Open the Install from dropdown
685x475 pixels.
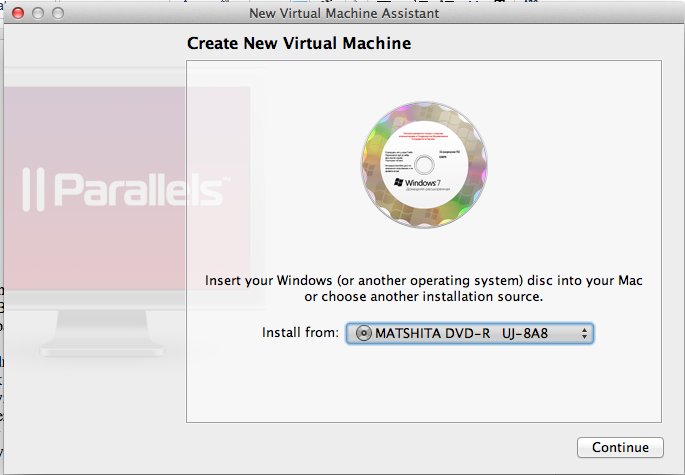[470, 333]
